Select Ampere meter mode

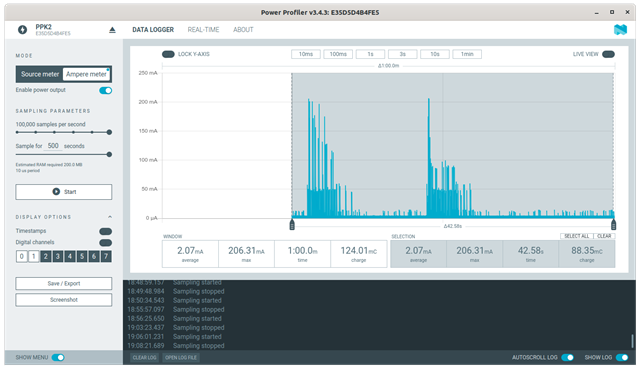(x=86, y=74)
